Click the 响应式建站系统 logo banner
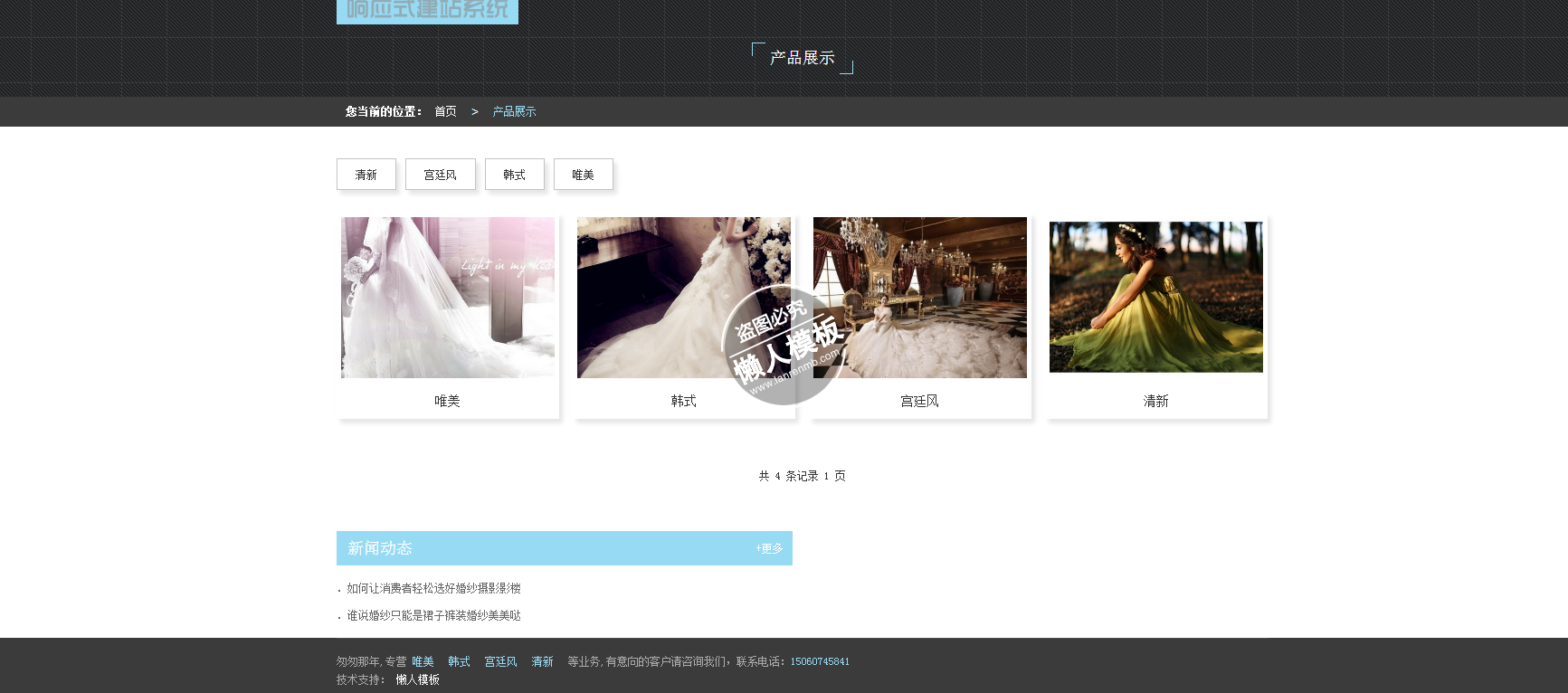The width and height of the screenshot is (1568, 693). (x=427, y=12)
